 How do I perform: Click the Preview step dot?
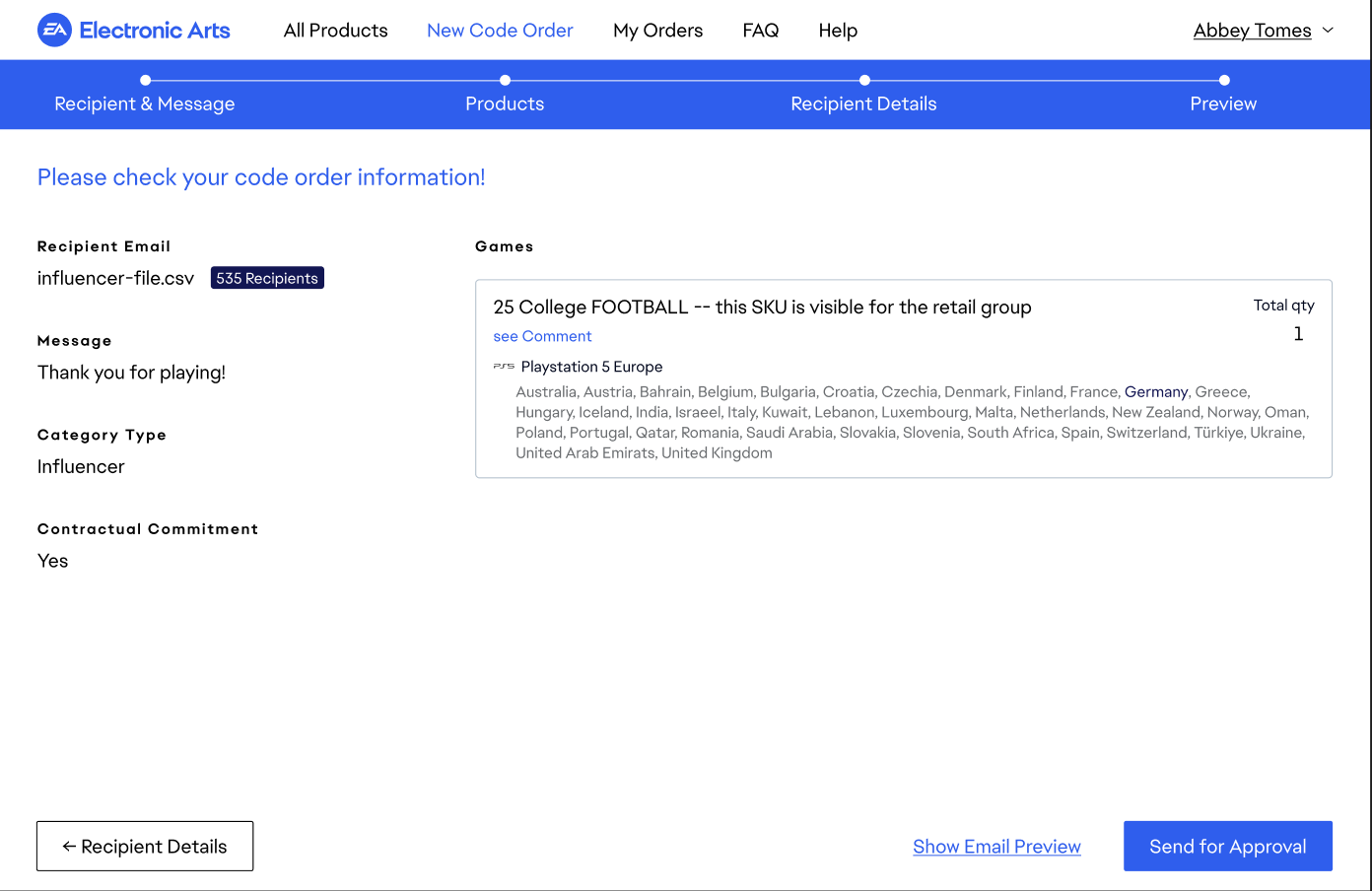point(1224,80)
